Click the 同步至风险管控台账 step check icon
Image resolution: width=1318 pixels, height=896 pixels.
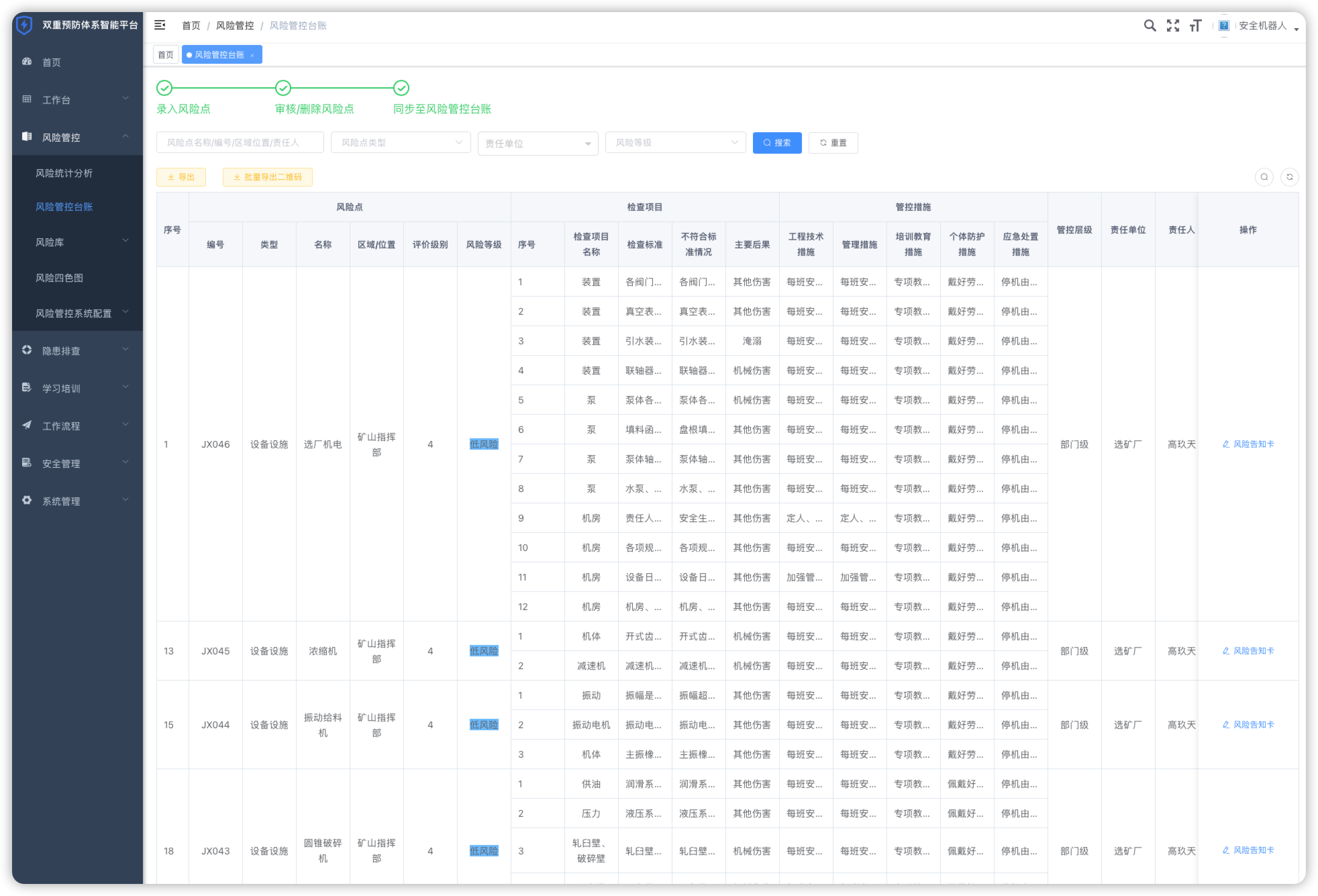tap(401, 88)
